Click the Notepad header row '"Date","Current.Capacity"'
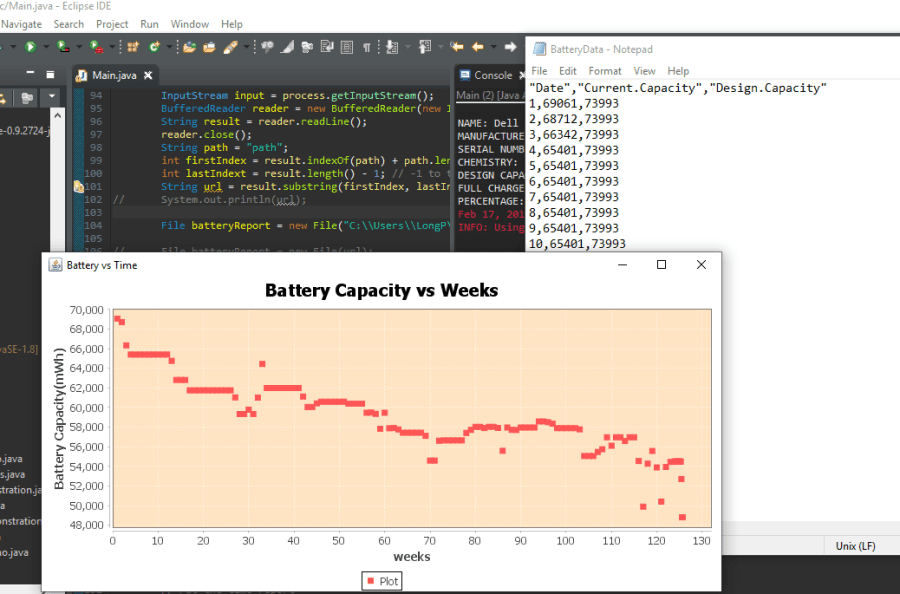 point(677,88)
